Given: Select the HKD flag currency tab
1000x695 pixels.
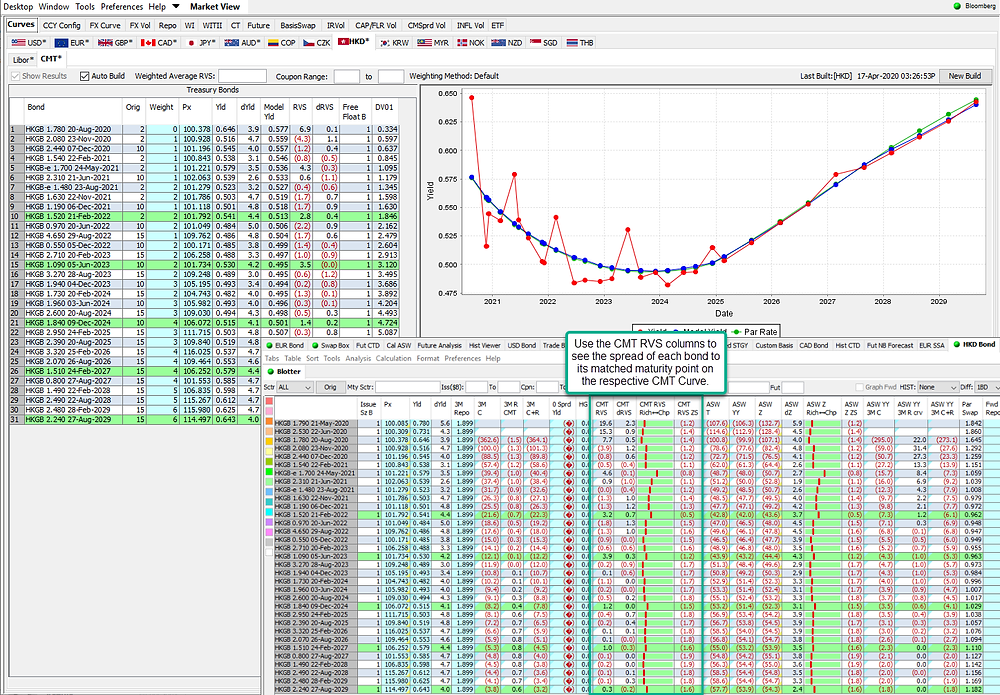Looking at the screenshot, I should (x=354, y=42).
